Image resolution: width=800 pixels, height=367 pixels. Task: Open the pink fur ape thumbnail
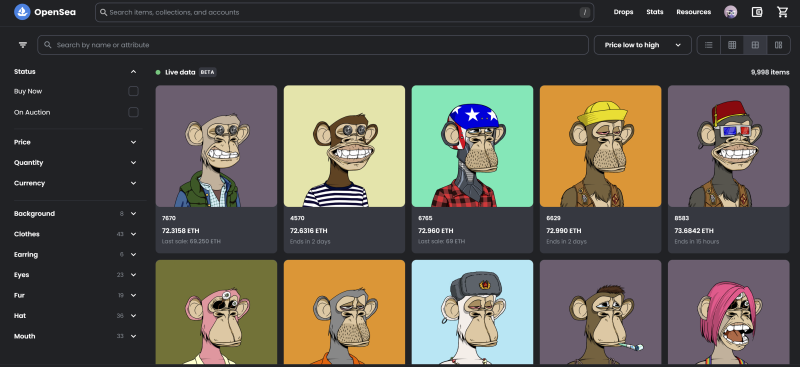coord(216,312)
